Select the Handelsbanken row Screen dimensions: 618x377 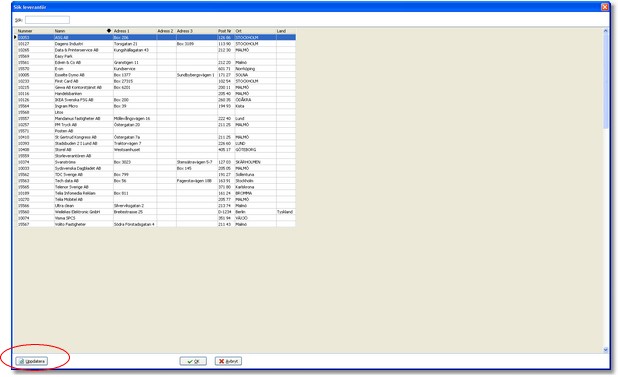click(x=156, y=94)
